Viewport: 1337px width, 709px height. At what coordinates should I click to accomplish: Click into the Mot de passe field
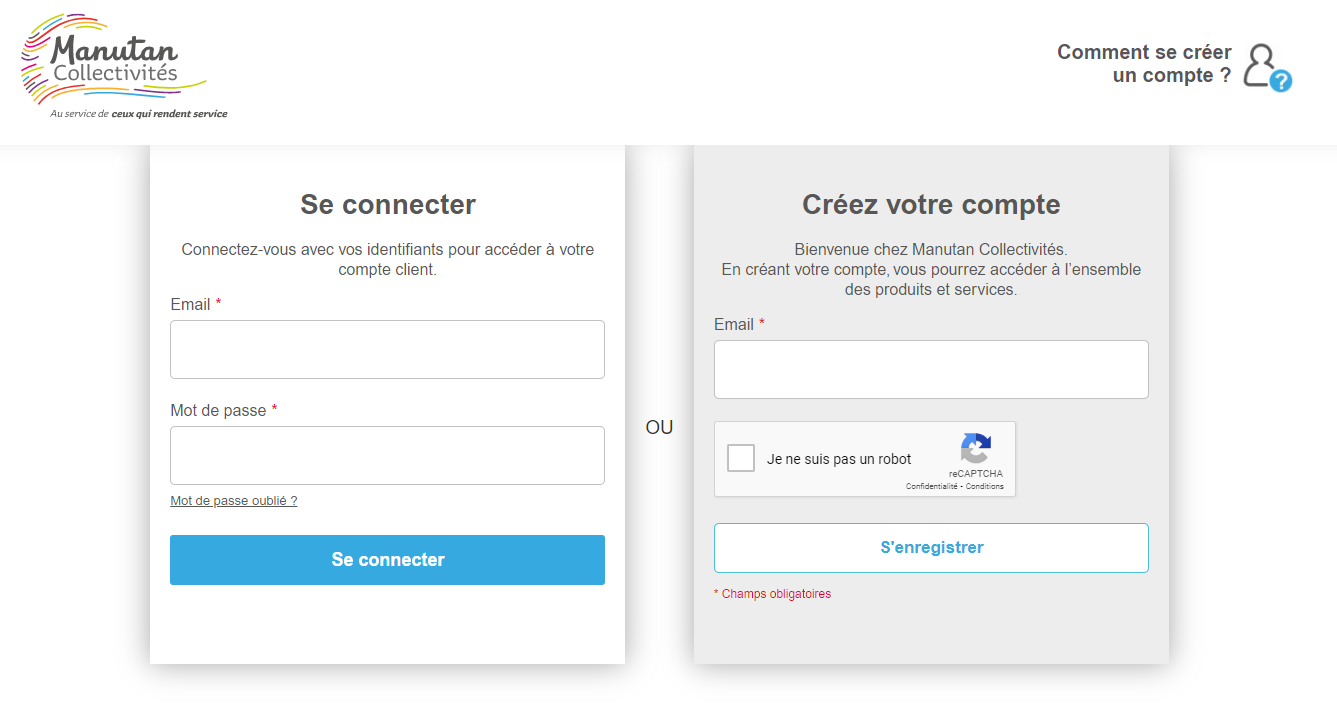[387, 456]
